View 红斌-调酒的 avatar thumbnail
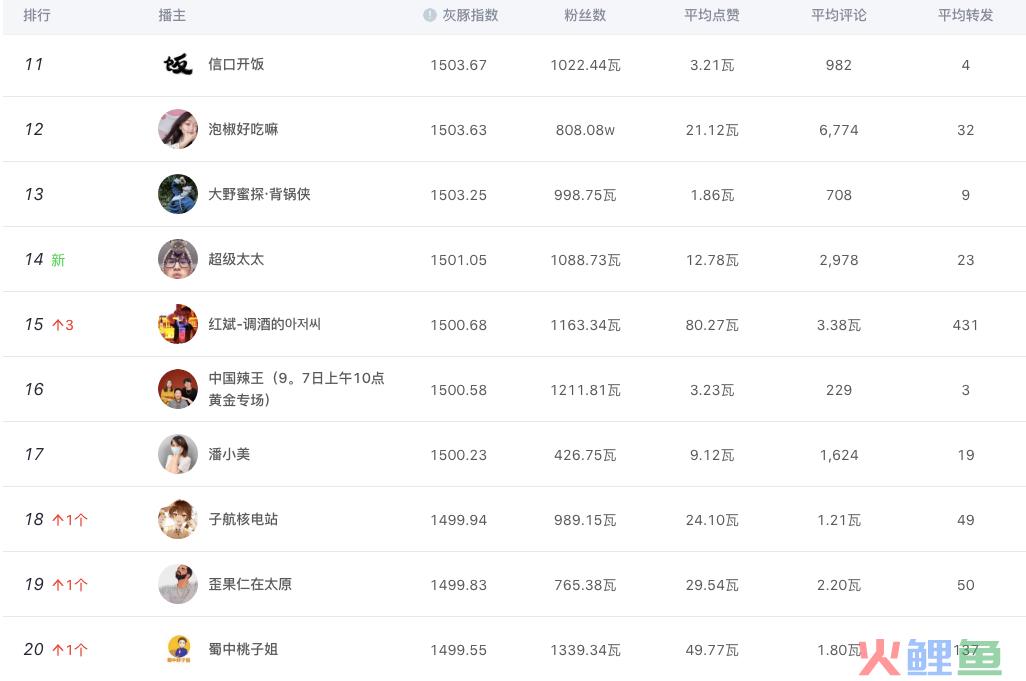Viewport: 1026px width, 681px height. (178, 324)
